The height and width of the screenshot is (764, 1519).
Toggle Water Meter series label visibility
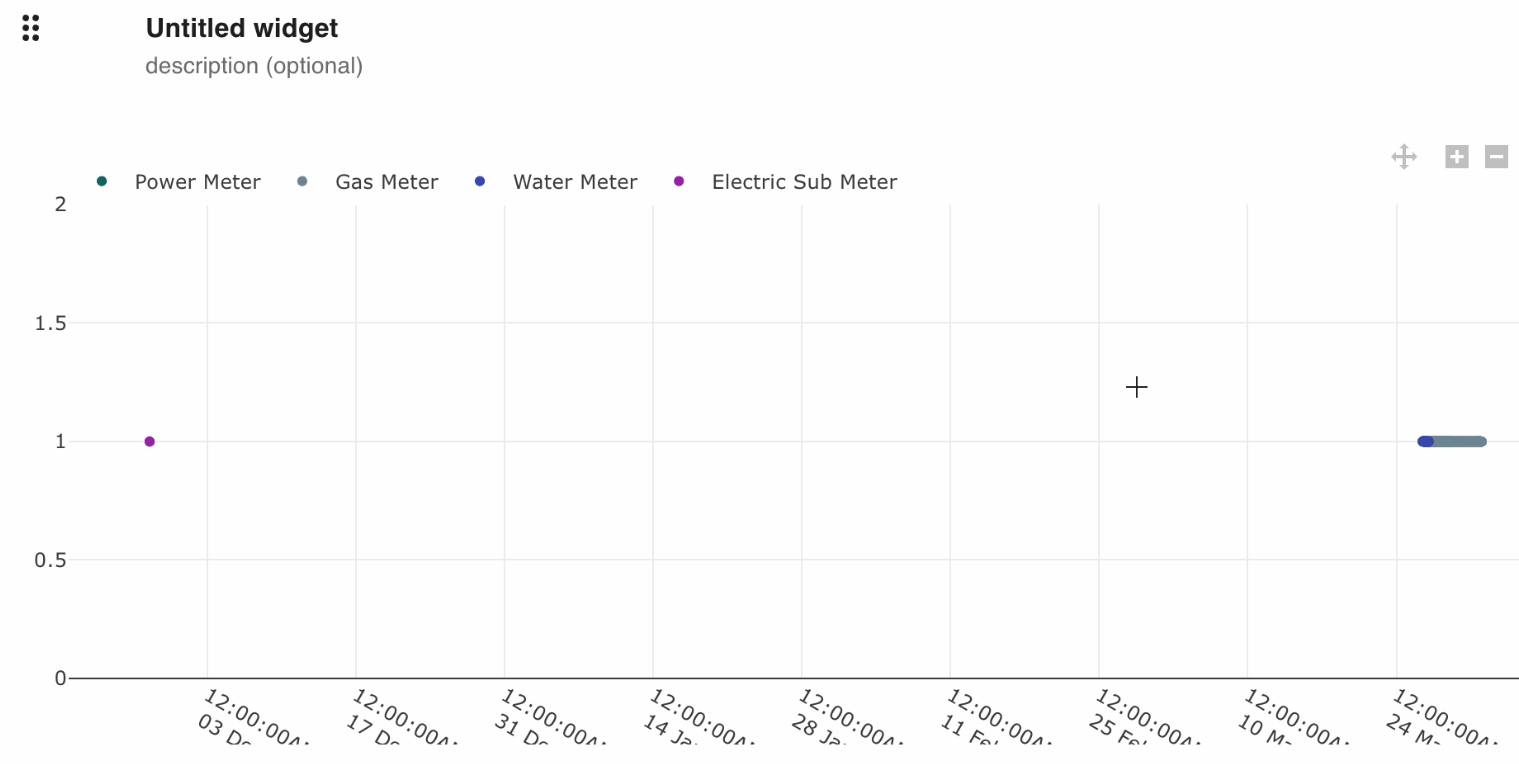pos(574,182)
